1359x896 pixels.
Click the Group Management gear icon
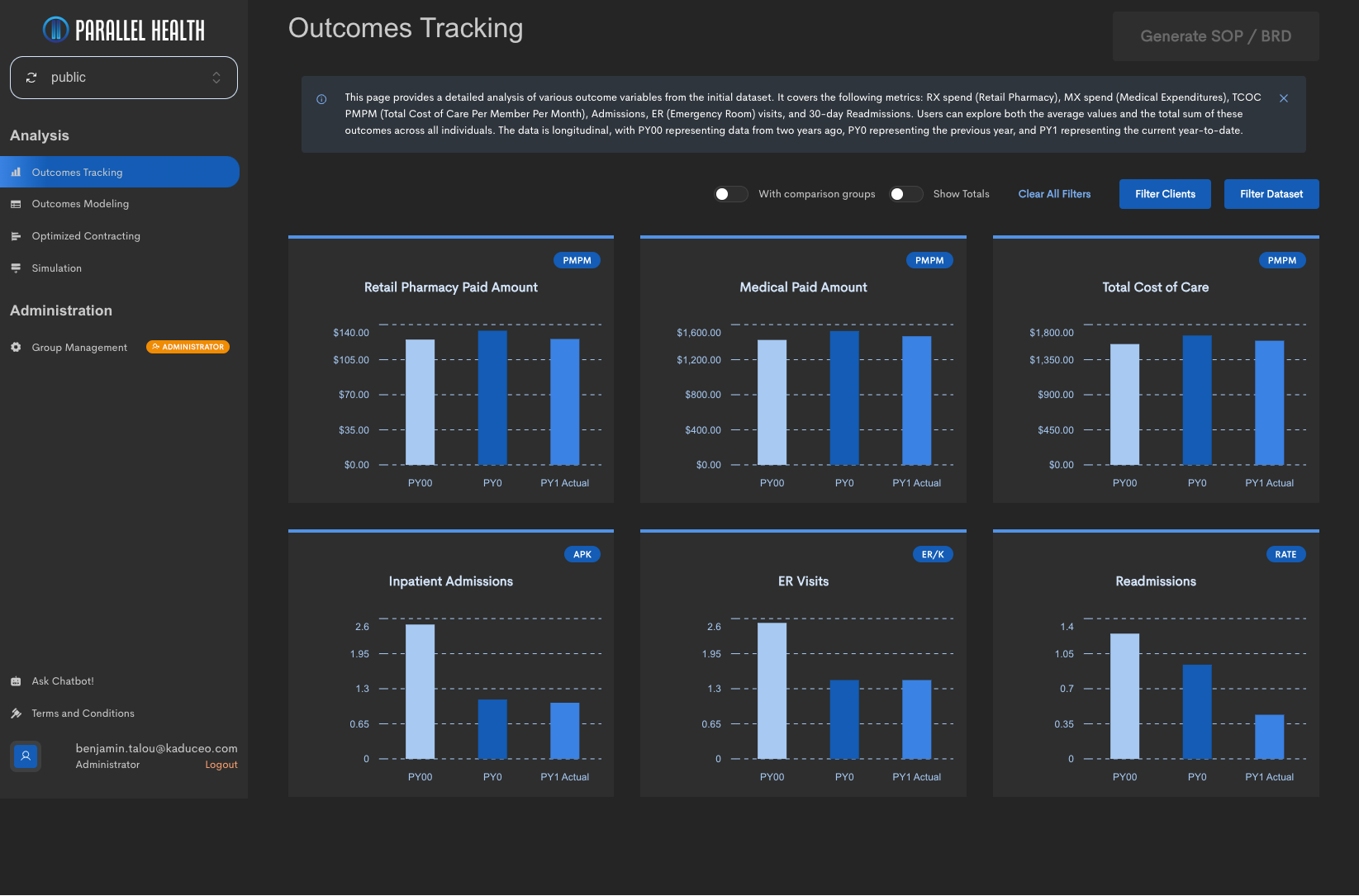[16, 347]
